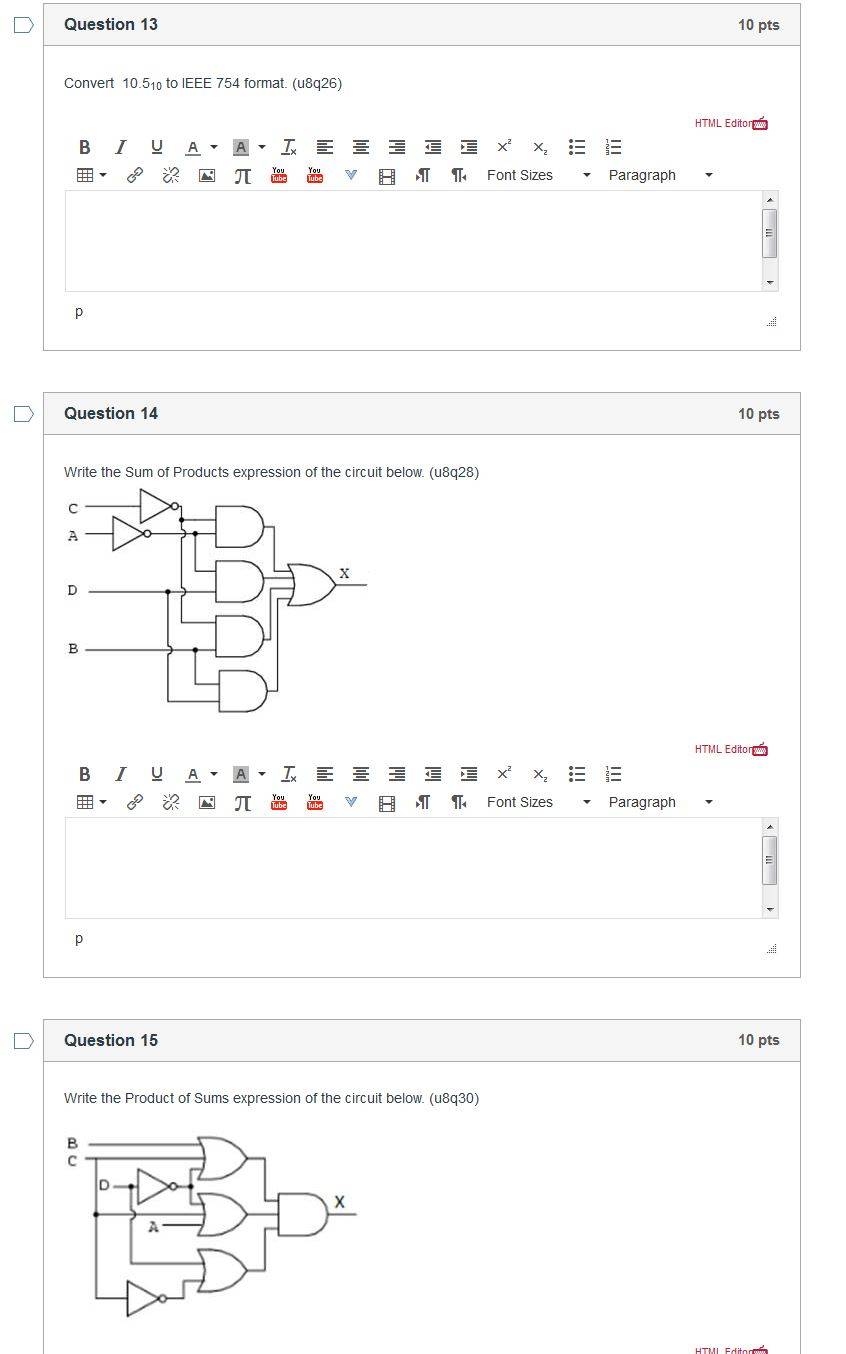The height and width of the screenshot is (1354, 846).
Task: Insert math equation (pi) in Question 13 editor
Action: pos(242,176)
